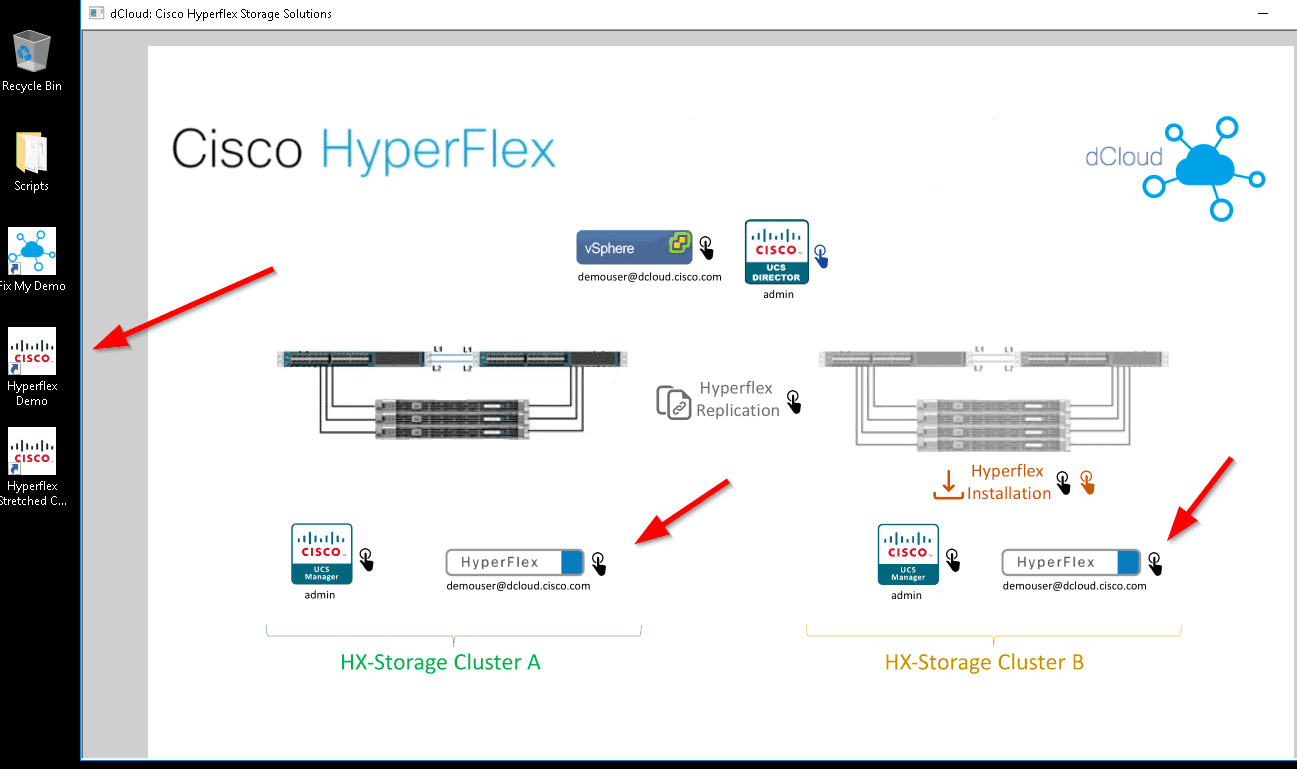Click the HX-Storage Cluster A label
Viewport: 1297px width, 769px height.
tap(440, 662)
